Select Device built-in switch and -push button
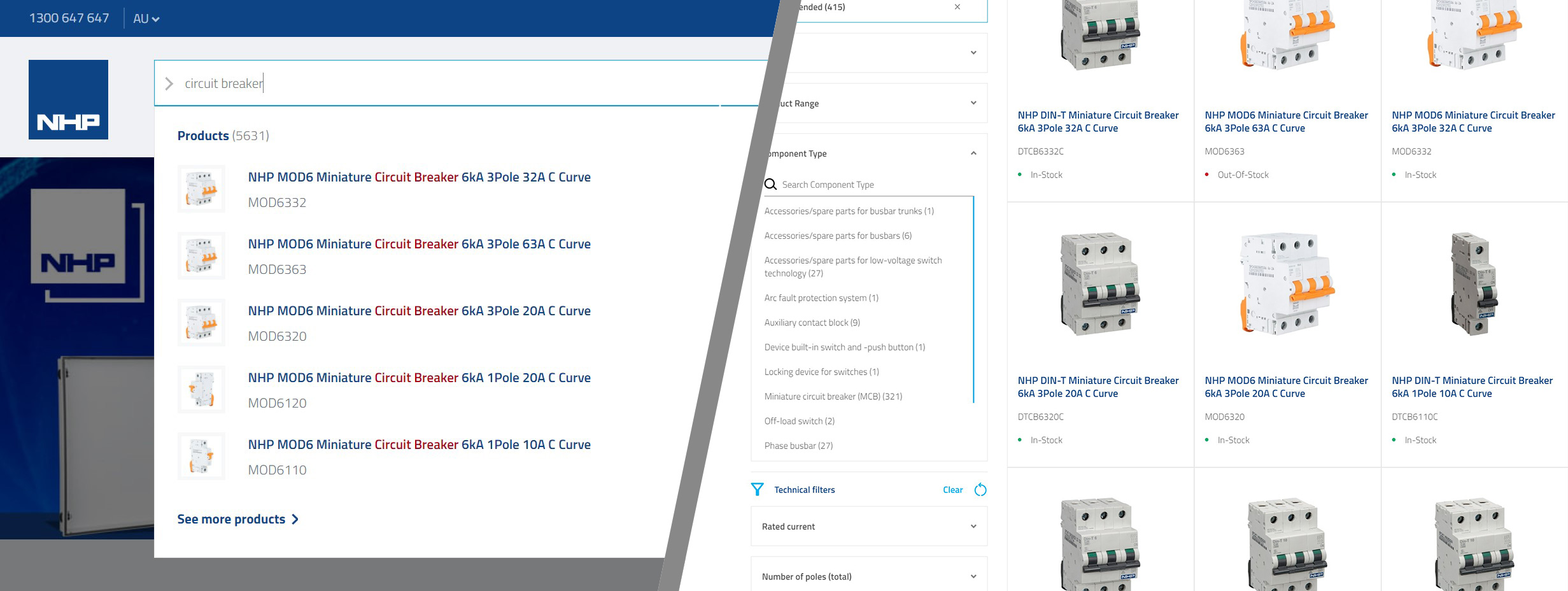1568x591 pixels. click(845, 347)
